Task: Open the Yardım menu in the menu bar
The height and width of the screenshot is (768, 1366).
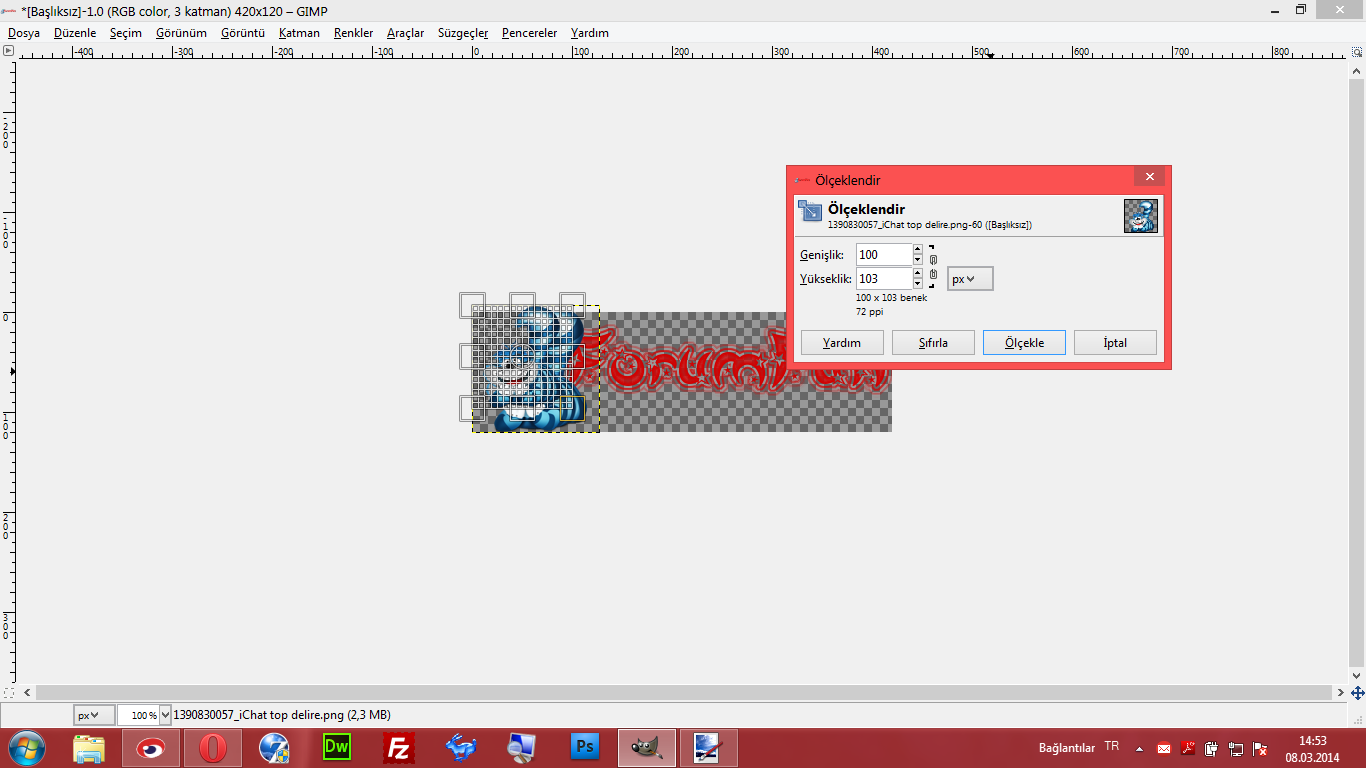Action: pyautogui.click(x=590, y=33)
